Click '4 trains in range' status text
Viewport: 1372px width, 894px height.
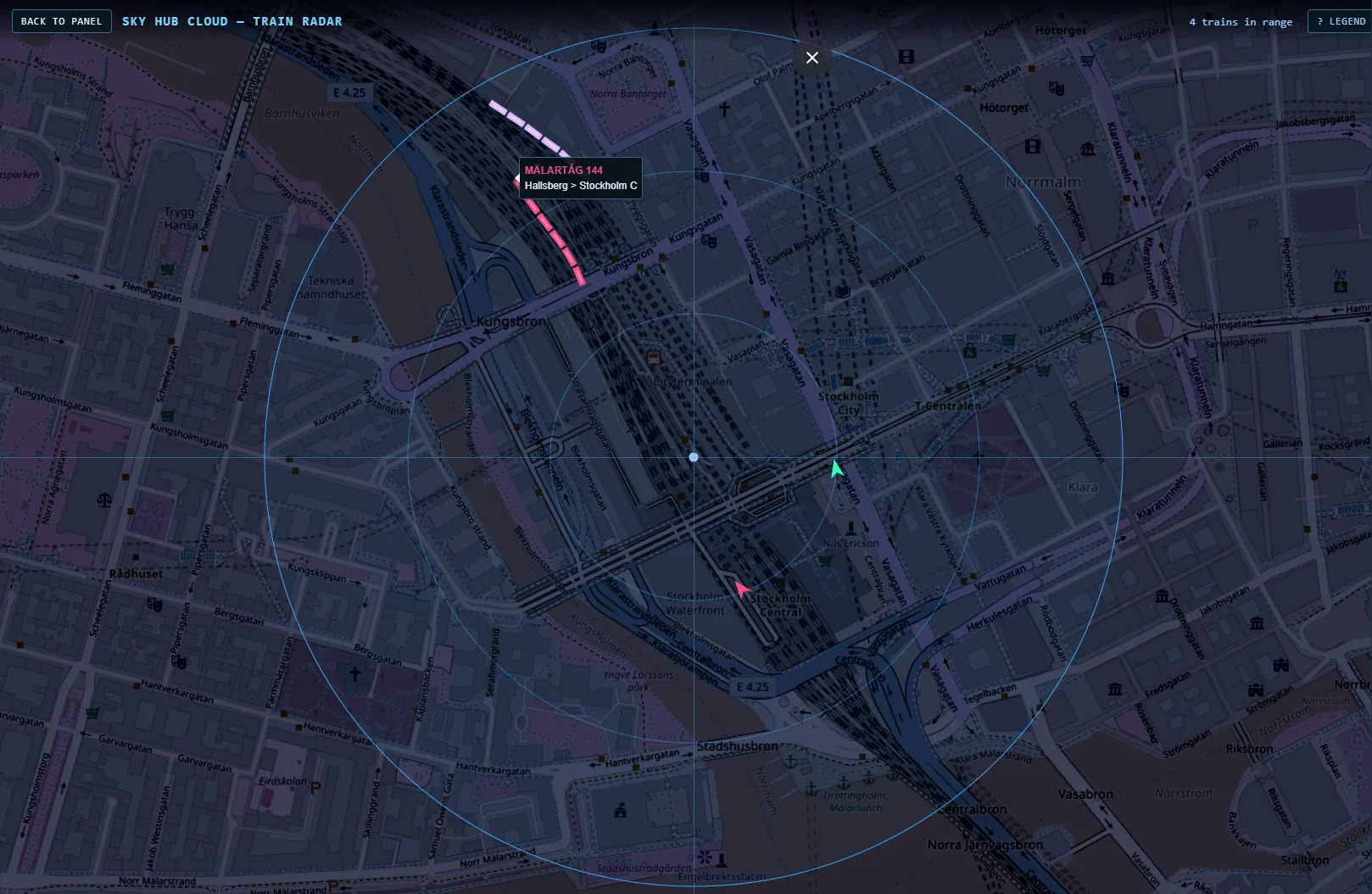(x=1241, y=22)
